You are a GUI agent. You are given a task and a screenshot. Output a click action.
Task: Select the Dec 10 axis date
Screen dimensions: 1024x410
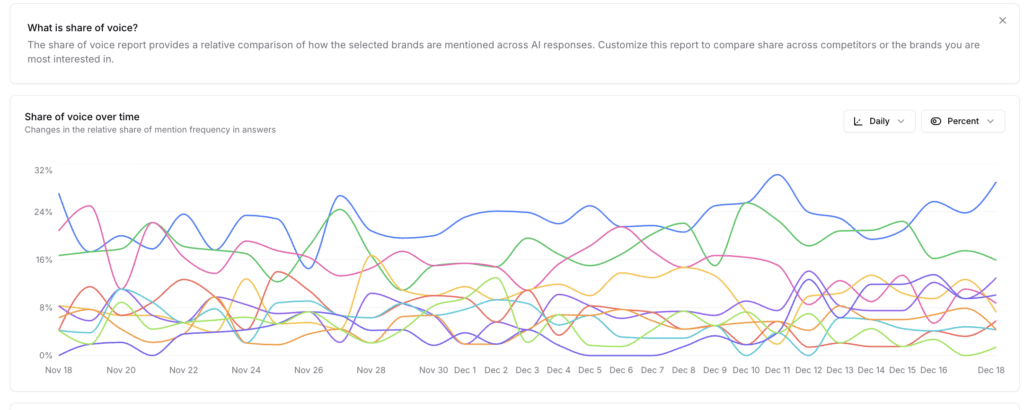[x=746, y=370]
